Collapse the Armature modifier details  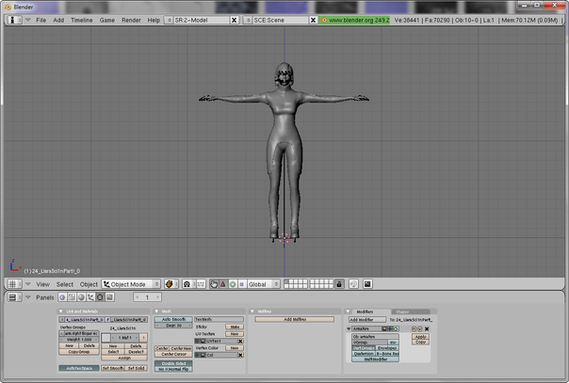(349, 329)
